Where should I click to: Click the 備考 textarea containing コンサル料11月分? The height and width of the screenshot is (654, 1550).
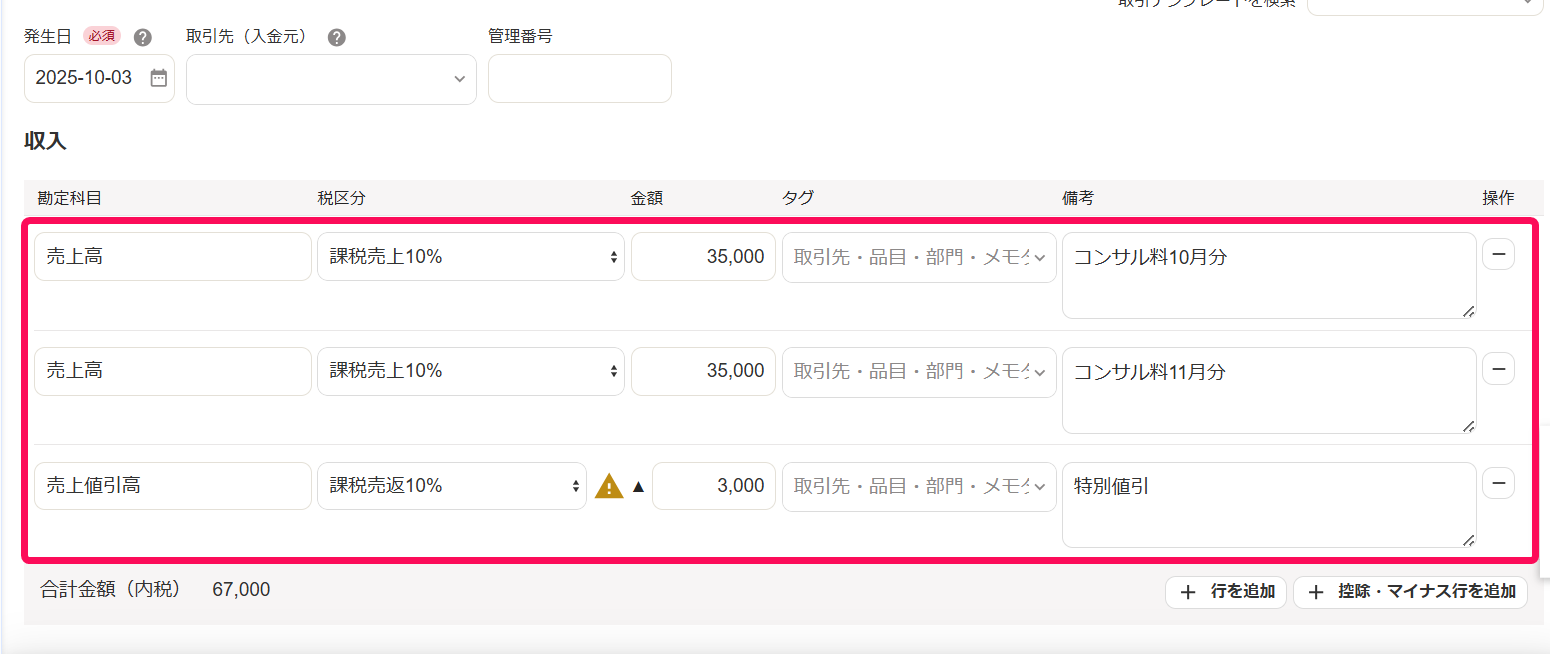(1269, 390)
